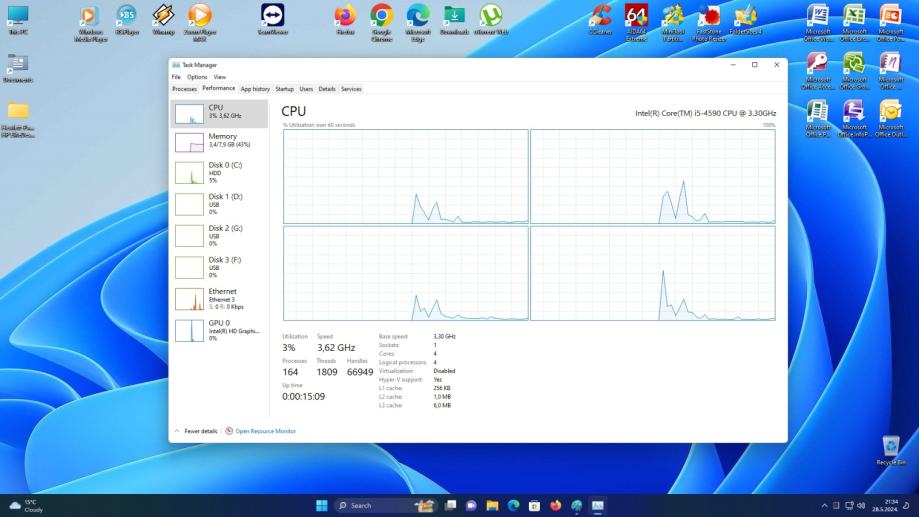Open Resource Monitor link
919x517 pixels.
point(266,431)
